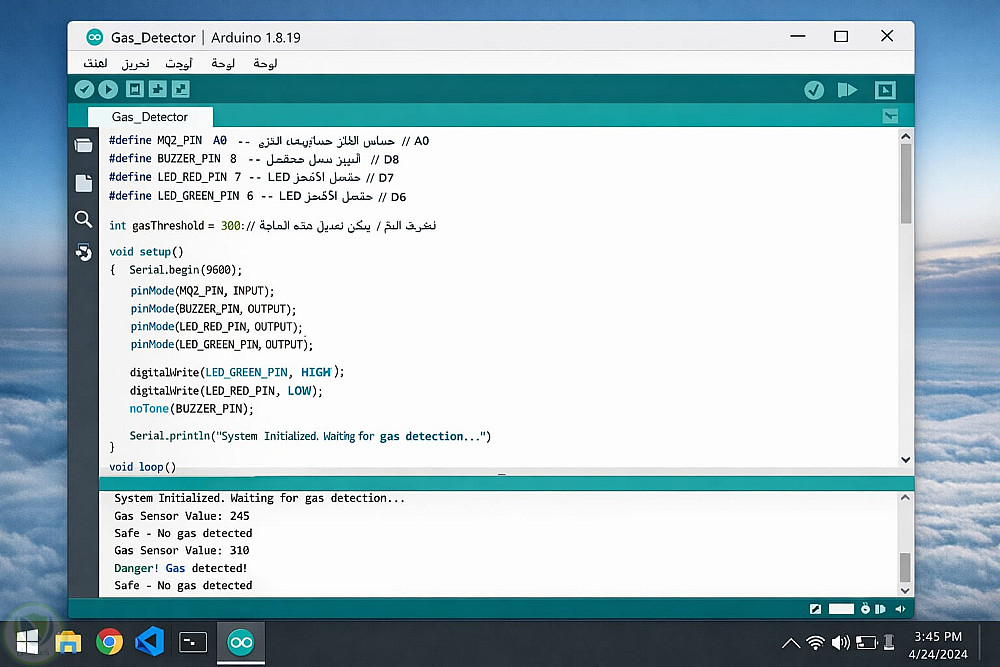
Task: Open File Explorer from the taskbar
Action: click(68, 642)
